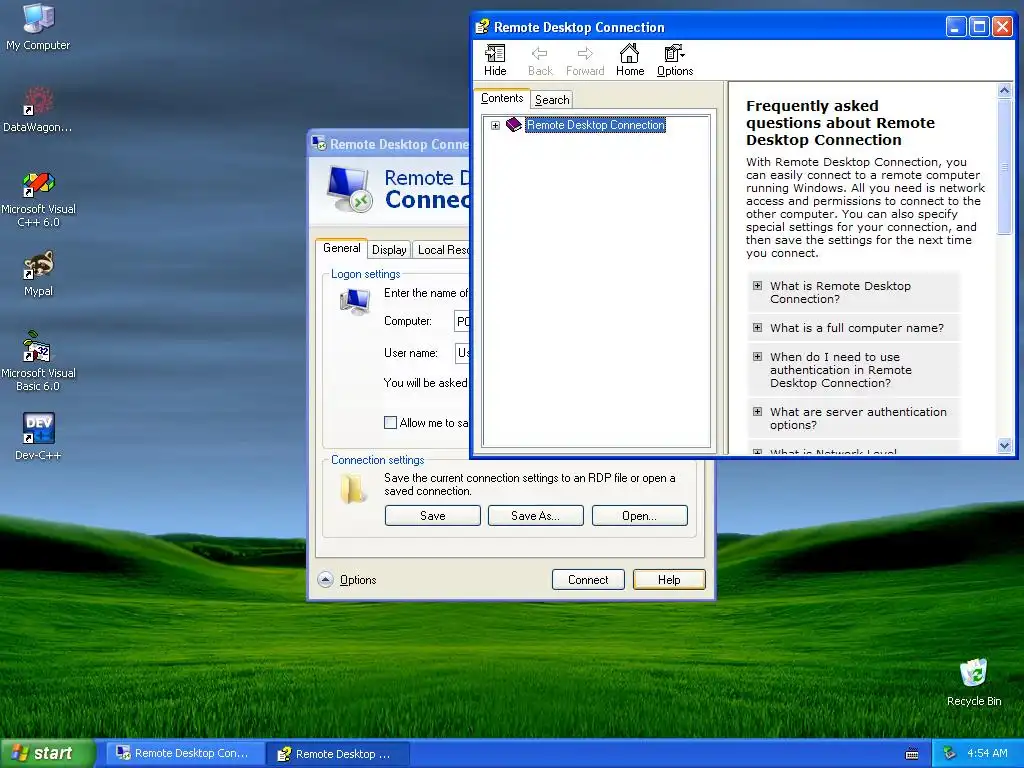The height and width of the screenshot is (768, 1024).
Task: Expand the Remote Desktop Connection tree node
Action: tap(495, 125)
